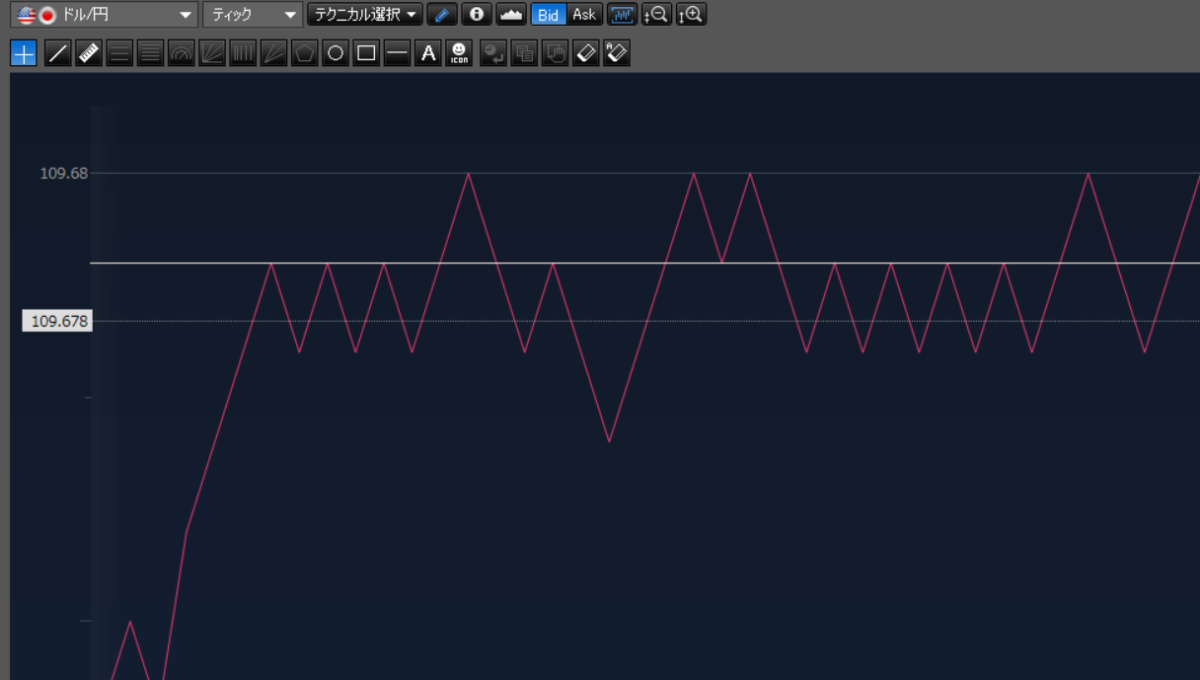This screenshot has width=1200, height=680.
Task: Expand the テクニカル選択 indicator menu
Action: coord(364,15)
